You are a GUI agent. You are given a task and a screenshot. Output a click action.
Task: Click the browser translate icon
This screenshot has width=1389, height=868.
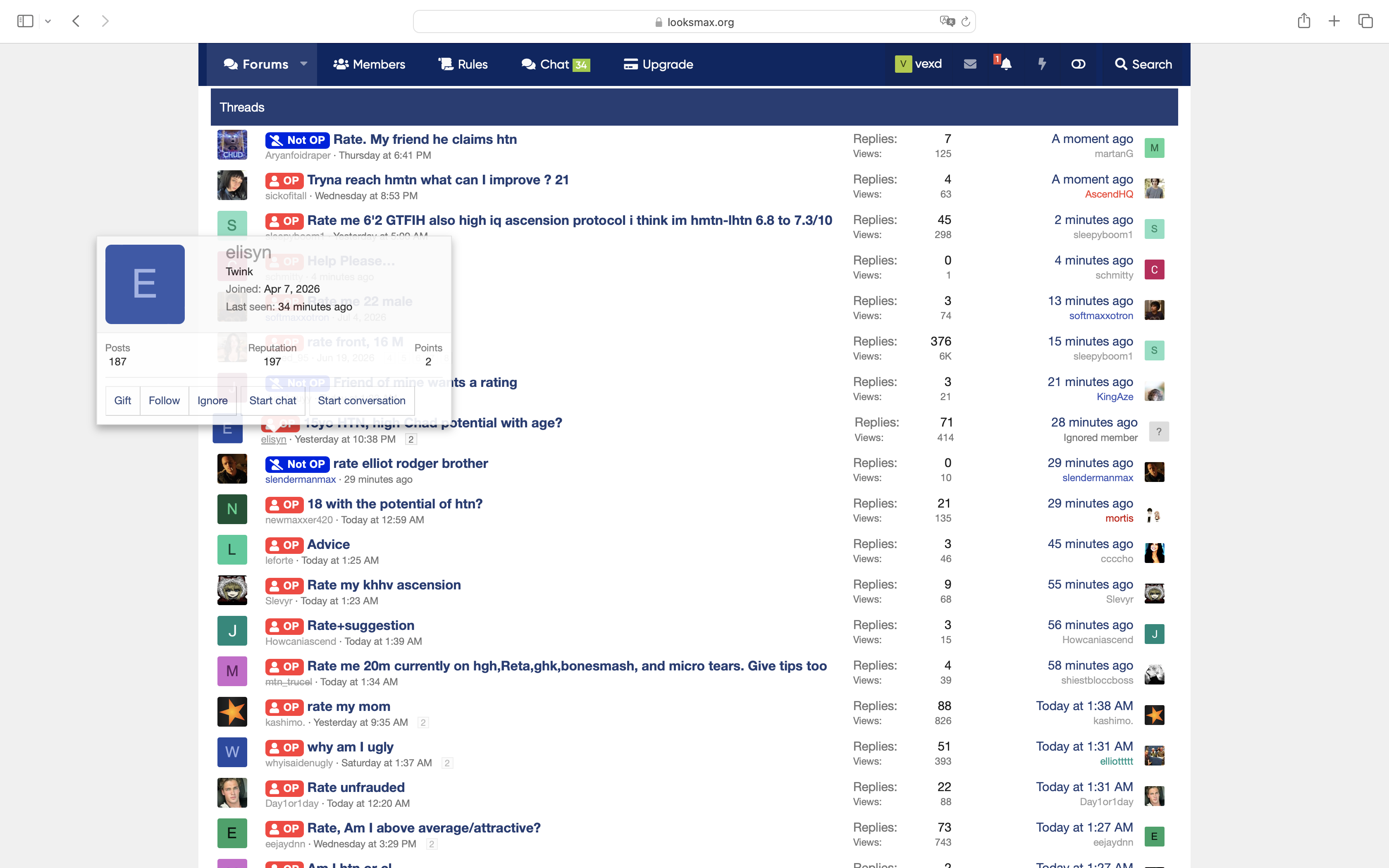[x=947, y=21]
